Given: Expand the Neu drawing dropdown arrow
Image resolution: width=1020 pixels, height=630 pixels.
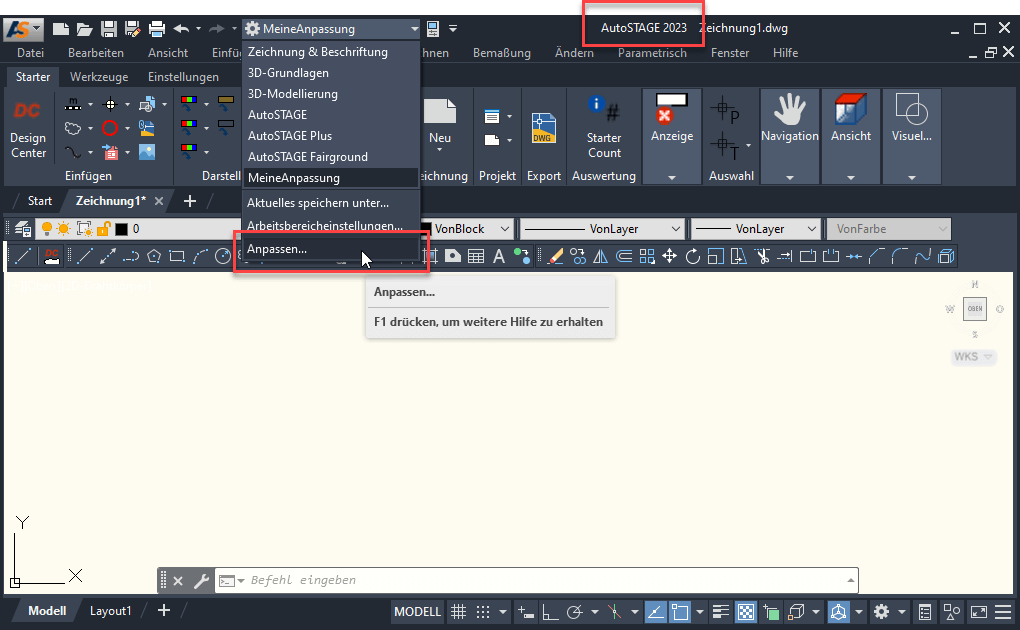Looking at the screenshot, I should [x=440, y=150].
